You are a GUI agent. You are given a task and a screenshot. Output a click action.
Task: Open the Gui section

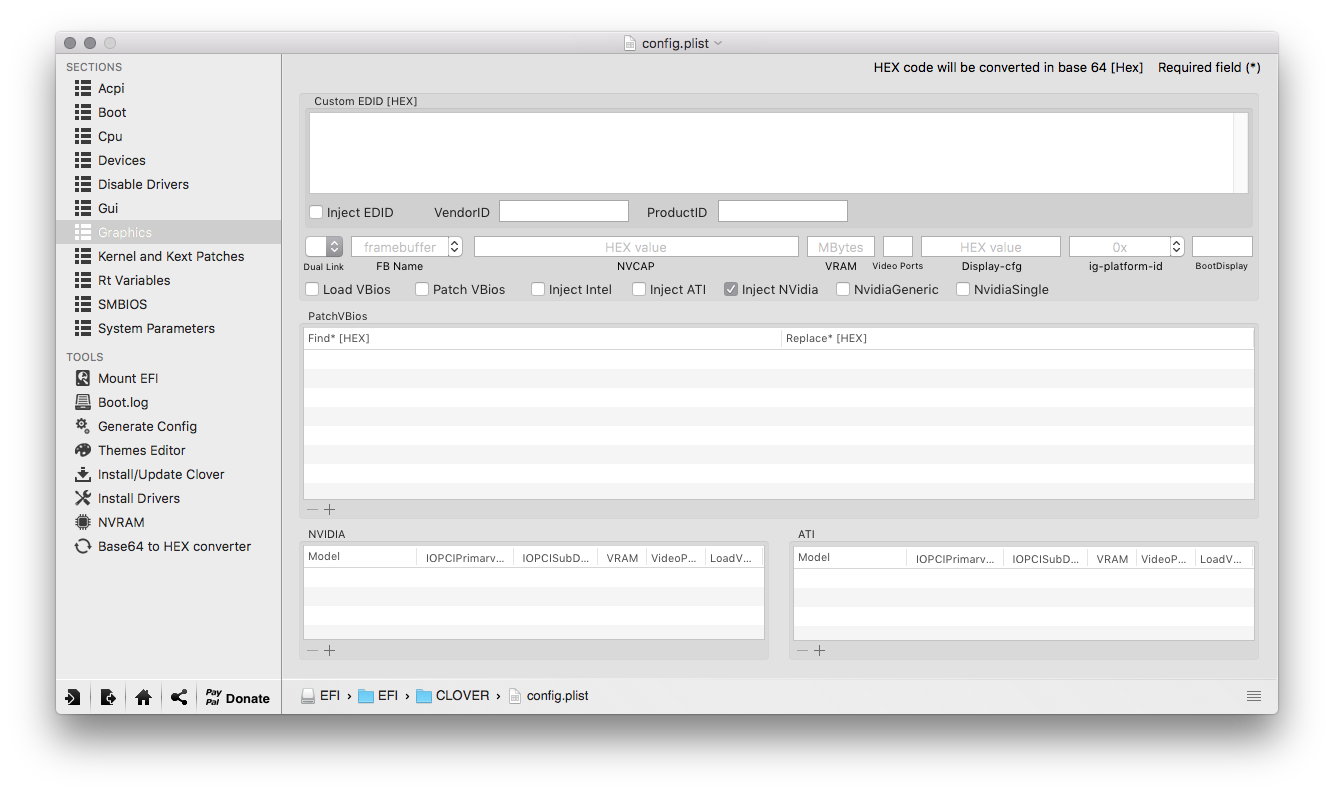pos(168,208)
